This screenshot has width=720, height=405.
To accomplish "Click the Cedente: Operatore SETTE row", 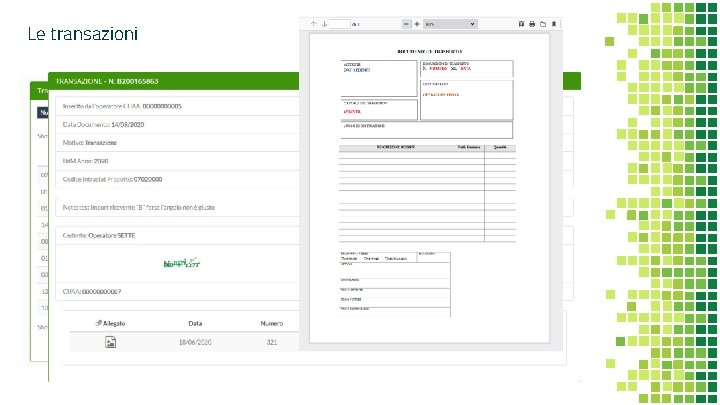I will point(177,236).
